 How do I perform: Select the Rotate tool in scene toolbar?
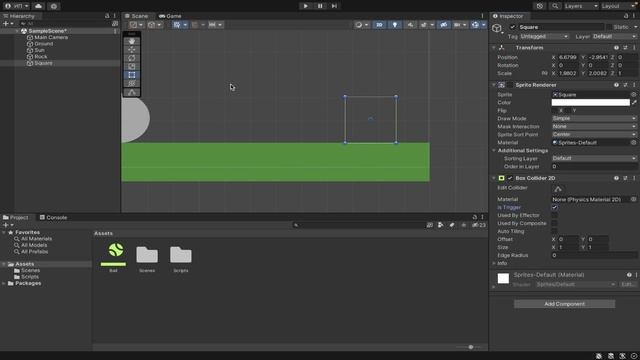coord(132,58)
